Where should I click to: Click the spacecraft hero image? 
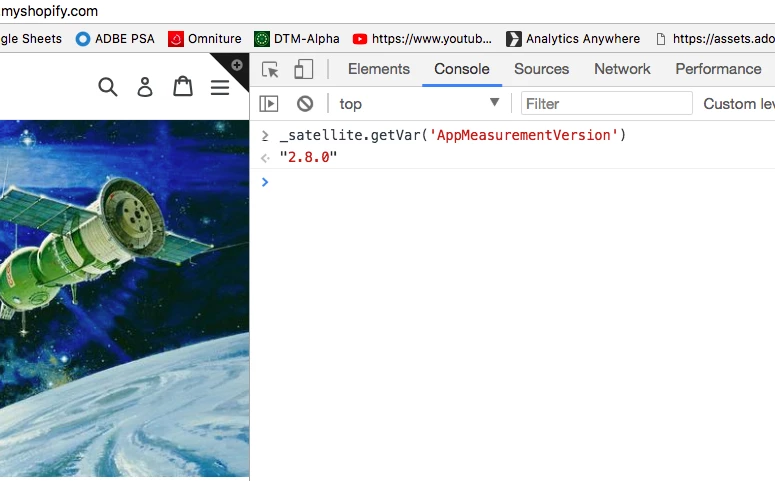pos(124,298)
